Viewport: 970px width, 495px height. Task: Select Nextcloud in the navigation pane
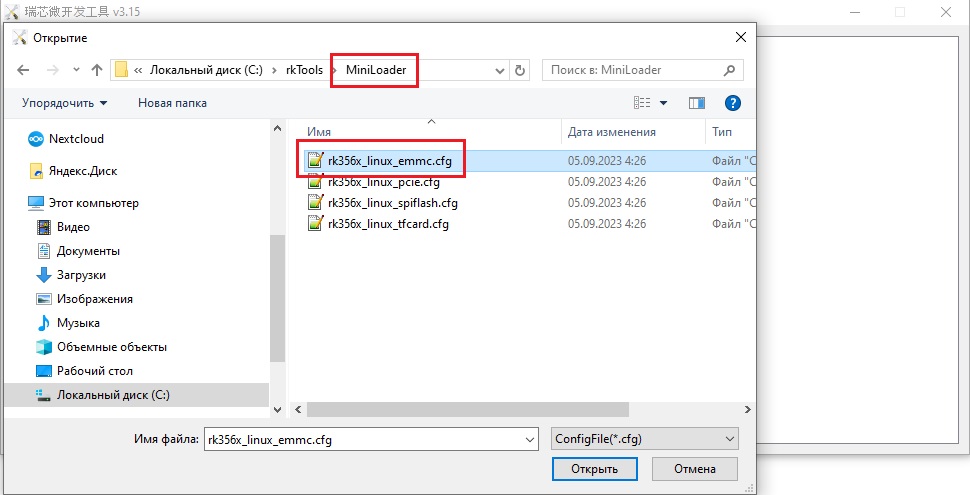tap(76, 139)
